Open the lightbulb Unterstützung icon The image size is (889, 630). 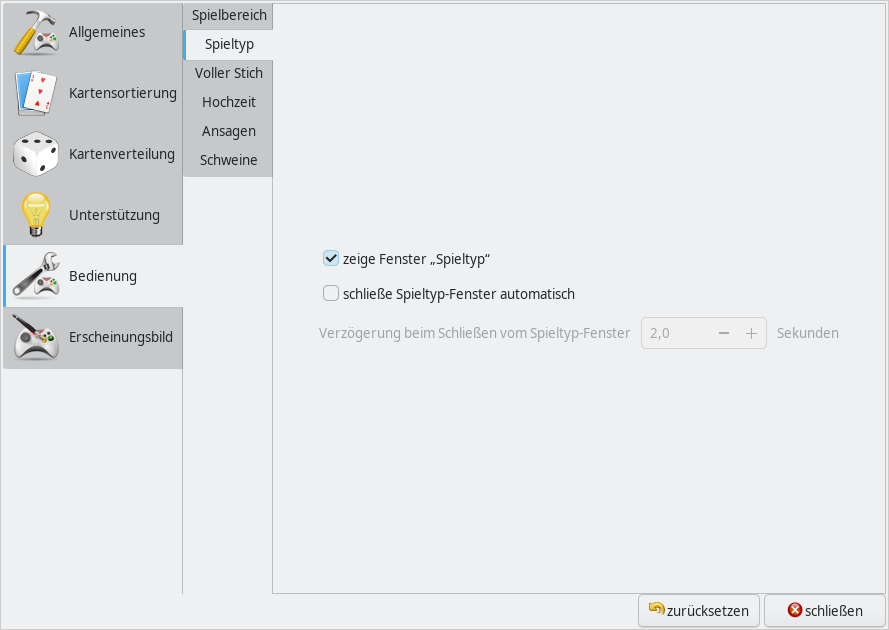click(36, 215)
